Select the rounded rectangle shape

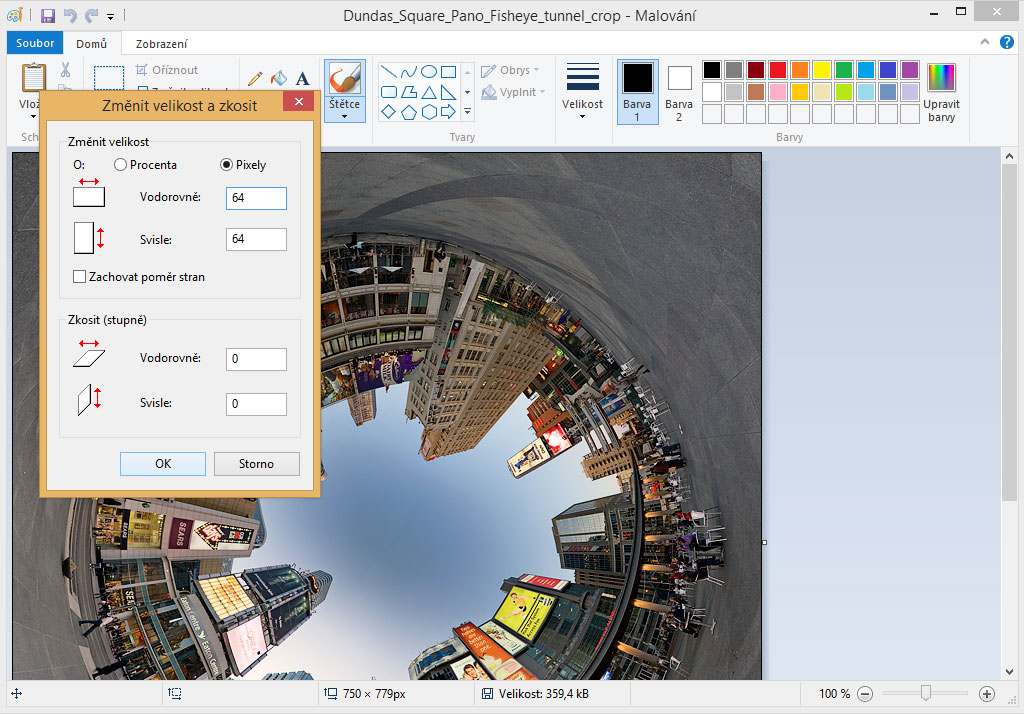pos(389,92)
